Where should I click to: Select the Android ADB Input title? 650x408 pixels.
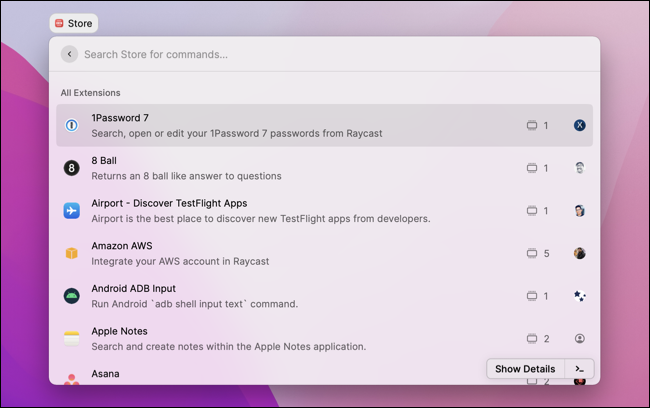[x=133, y=289]
